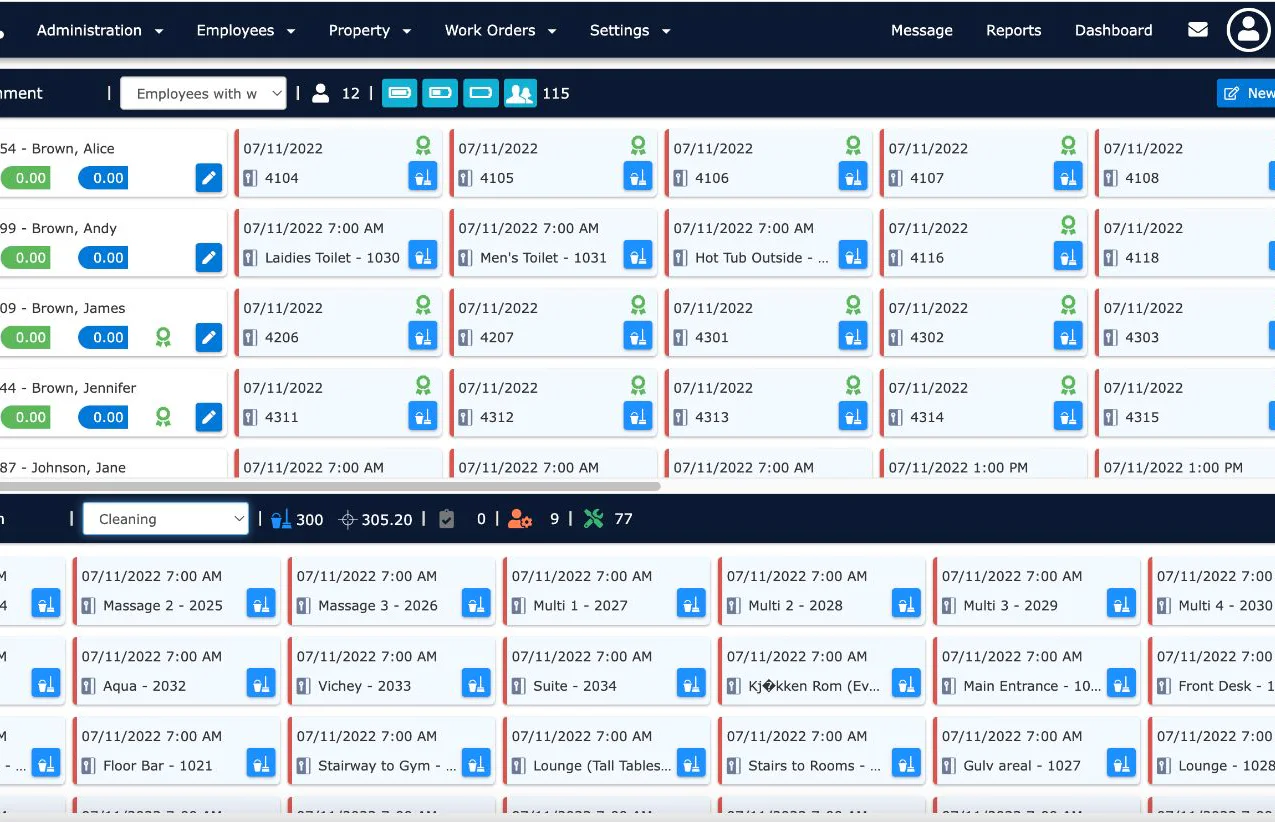1275x822 pixels.
Task: Click the cleaning icon on Vichey - 2033
Action: [476, 685]
